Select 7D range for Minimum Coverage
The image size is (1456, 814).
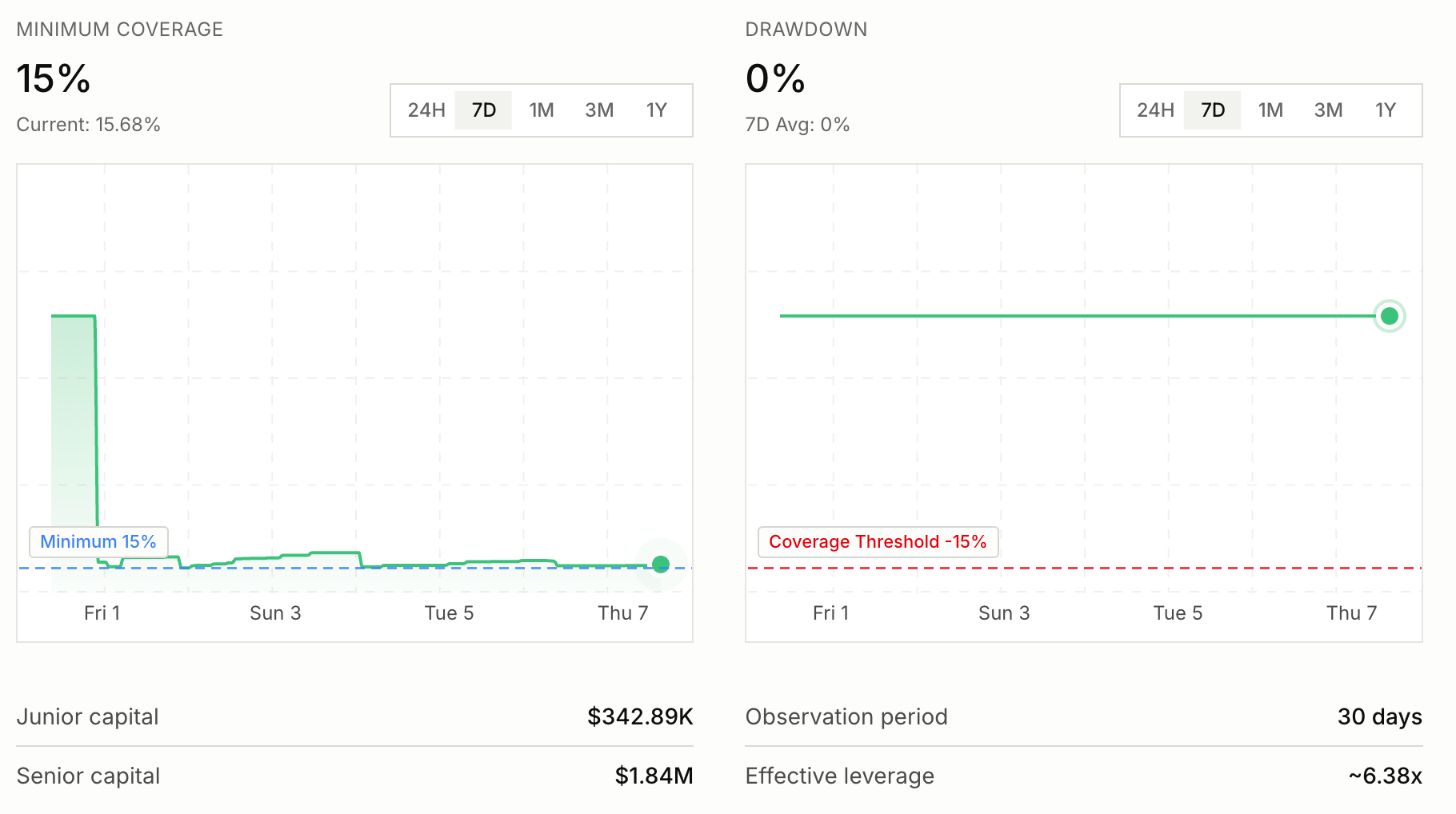point(484,110)
